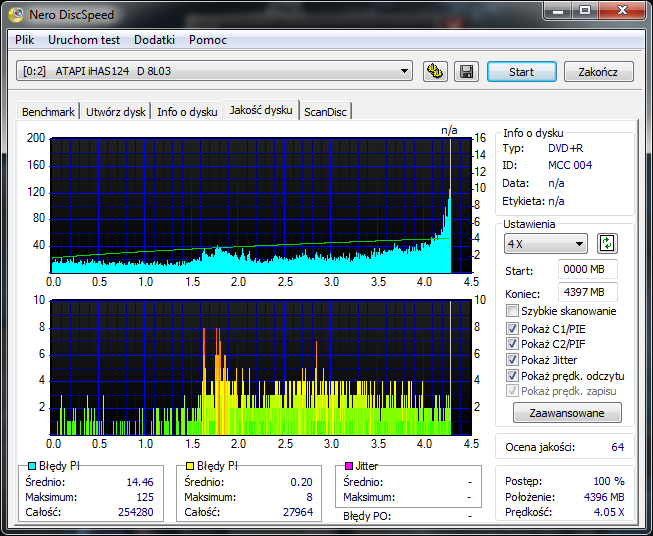Click the average value 14.46
The width and height of the screenshot is (653, 536).
140,482
